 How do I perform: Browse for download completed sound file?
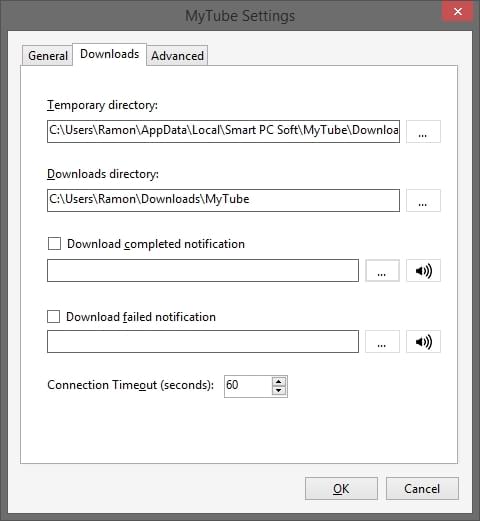[382, 270]
